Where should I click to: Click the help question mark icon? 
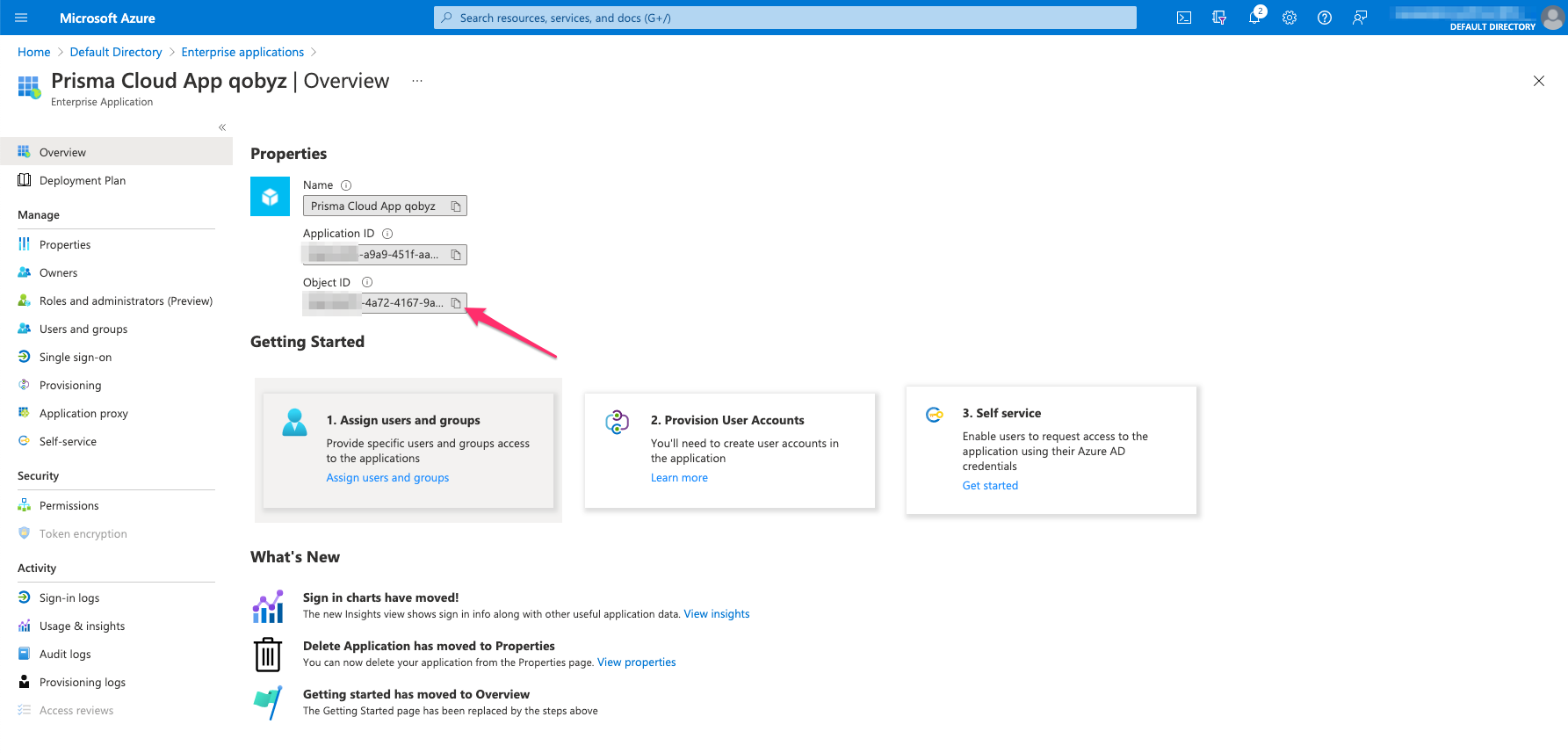click(x=1325, y=18)
